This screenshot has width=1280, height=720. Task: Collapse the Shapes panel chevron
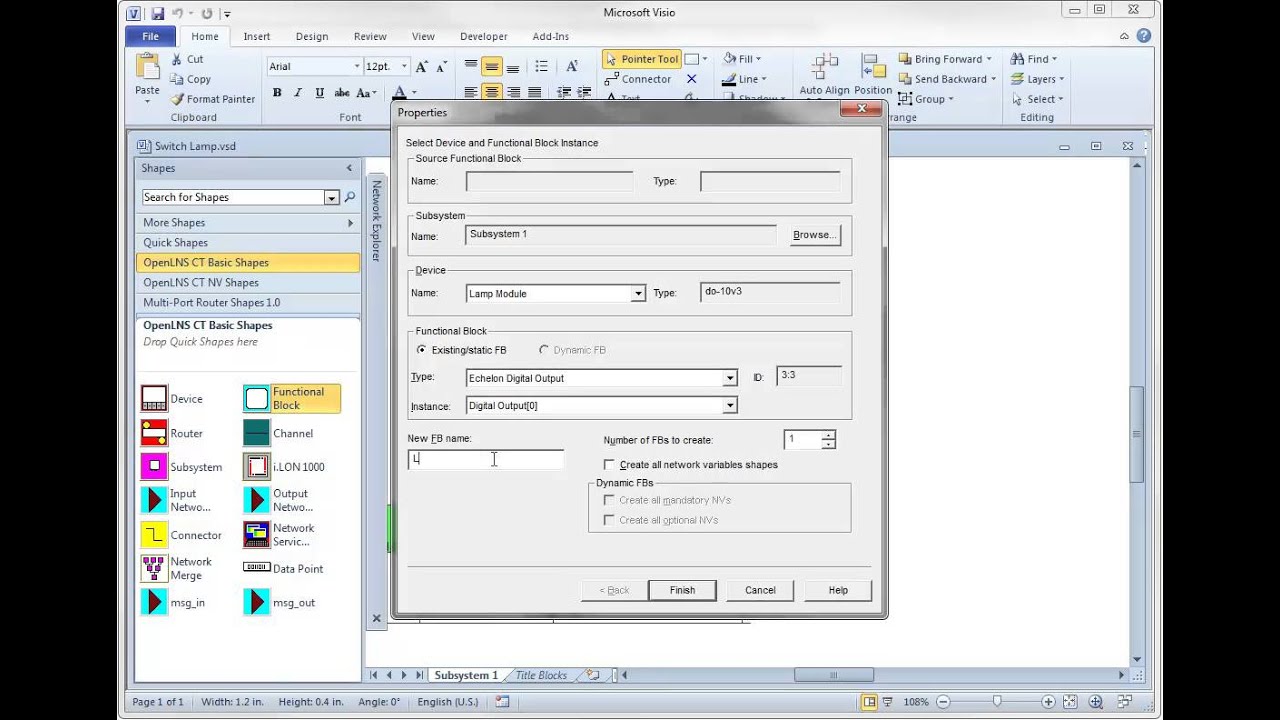point(349,168)
